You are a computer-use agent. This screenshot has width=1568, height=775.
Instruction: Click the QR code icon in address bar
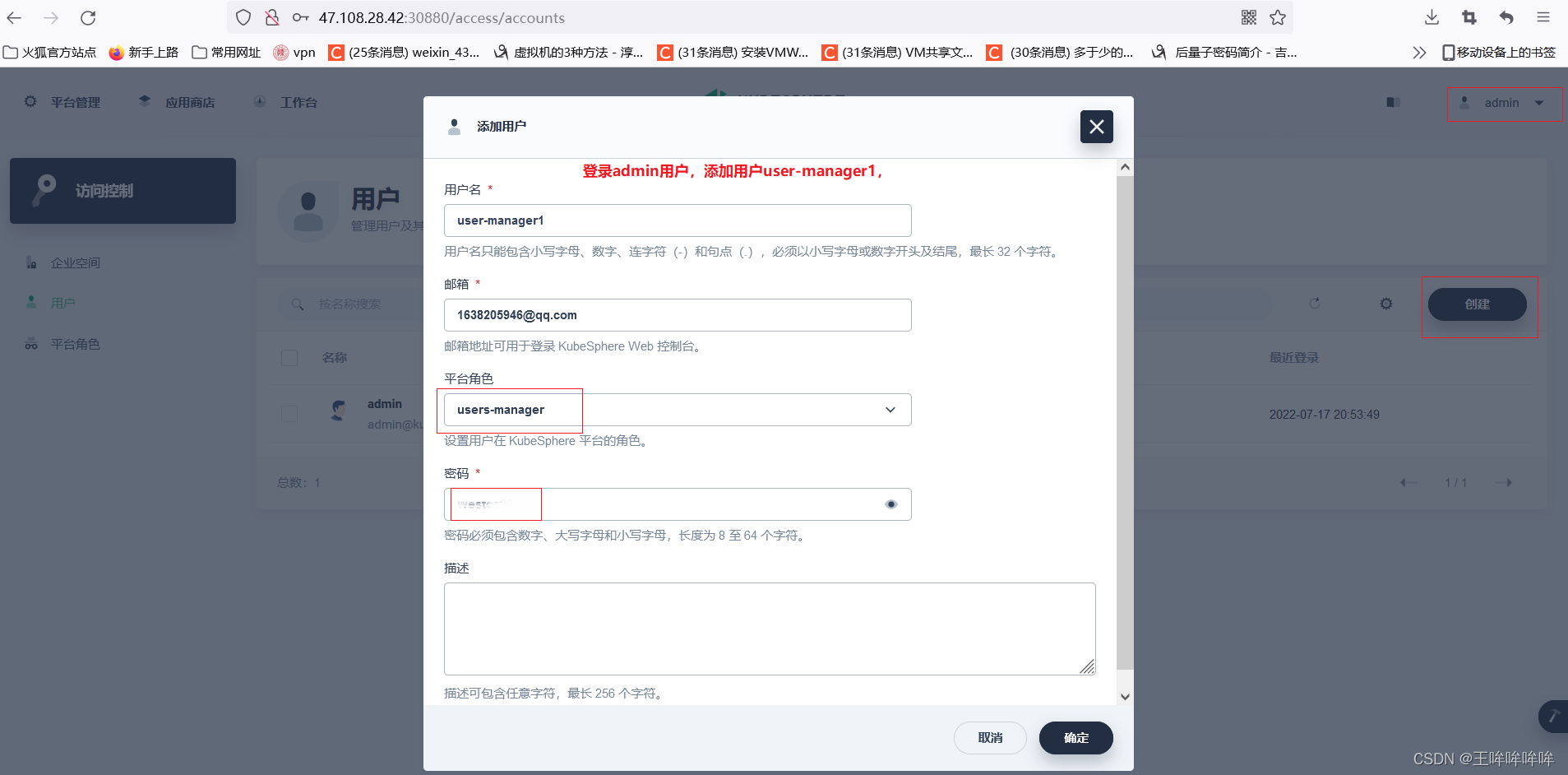coord(1249,17)
